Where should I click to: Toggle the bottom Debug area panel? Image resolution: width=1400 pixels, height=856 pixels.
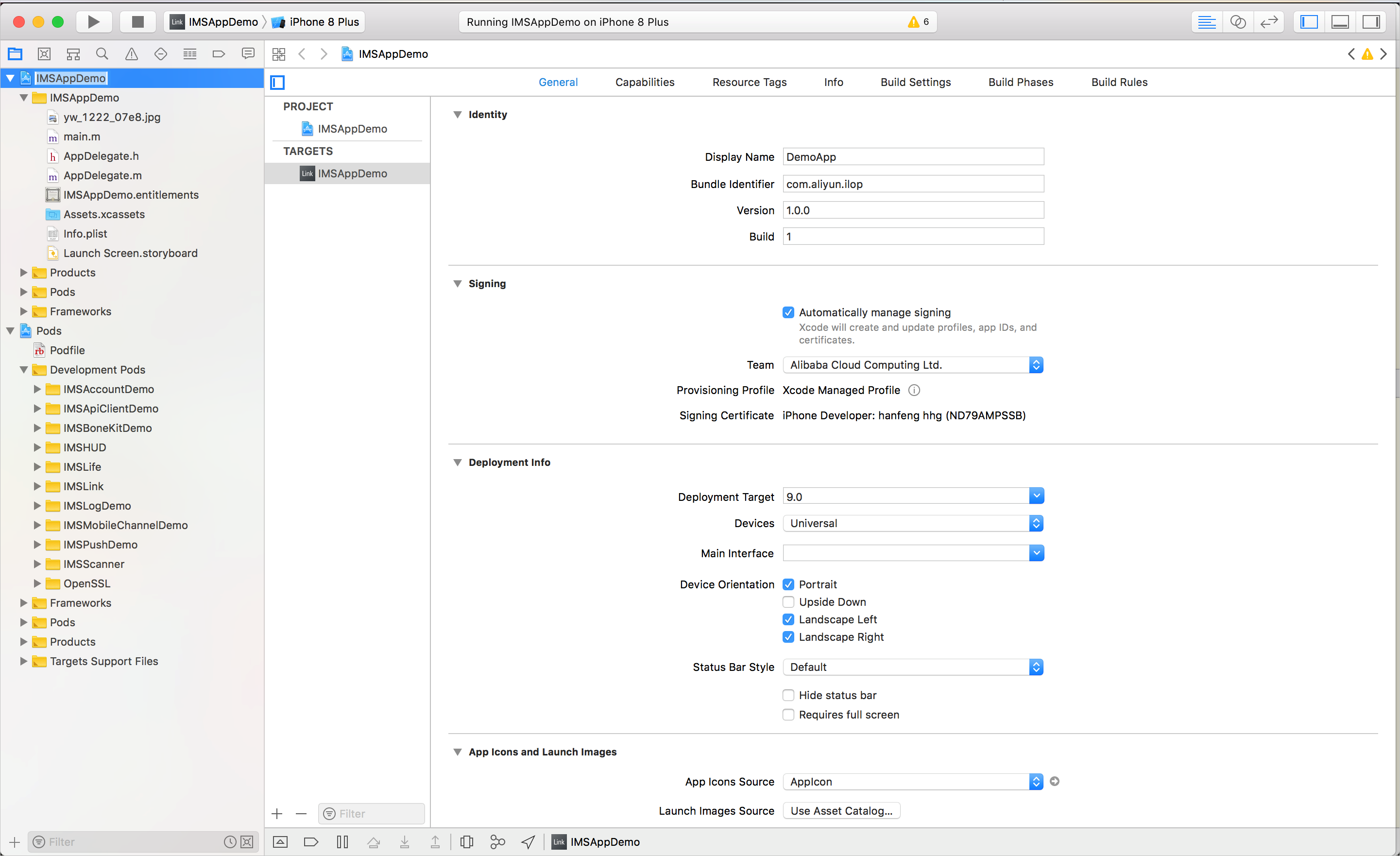coord(1340,21)
